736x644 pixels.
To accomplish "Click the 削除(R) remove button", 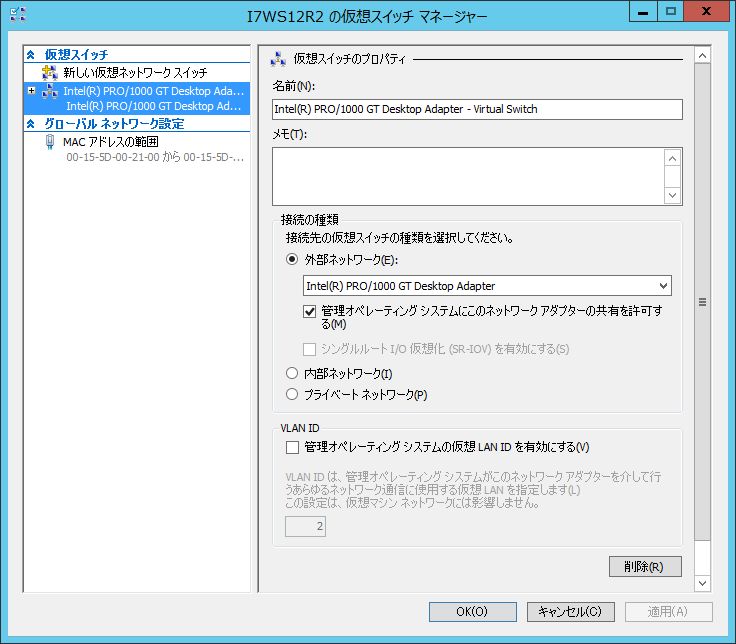I will pyautogui.click(x=645, y=567).
